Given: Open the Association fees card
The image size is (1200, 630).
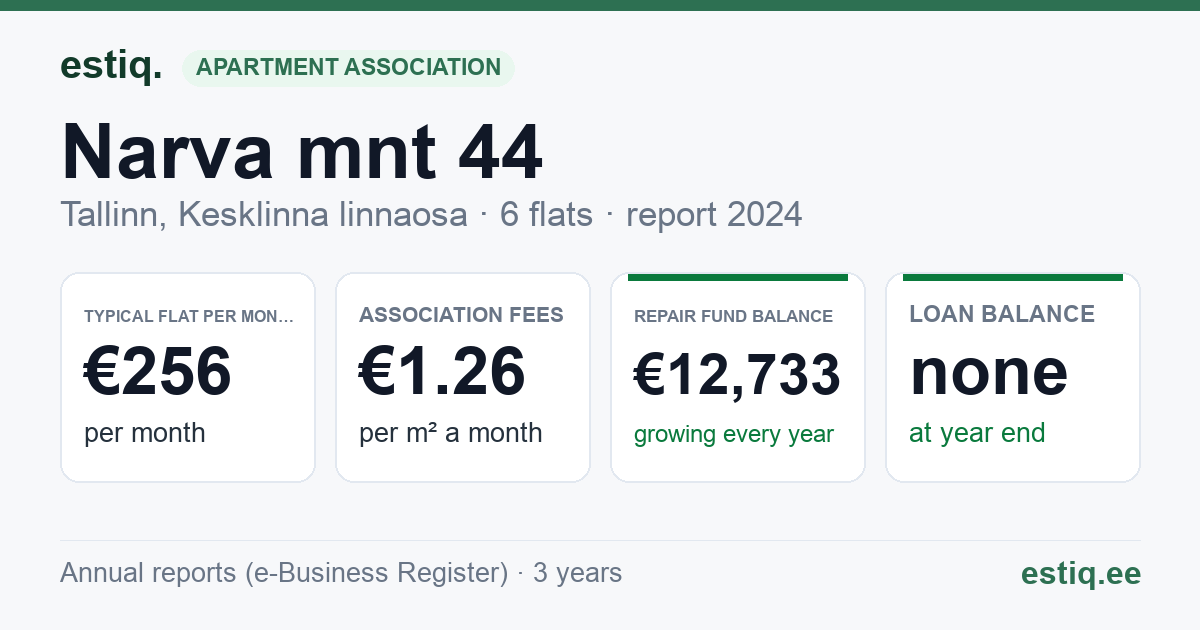Looking at the screenshot, I should (x=463, y=377).
